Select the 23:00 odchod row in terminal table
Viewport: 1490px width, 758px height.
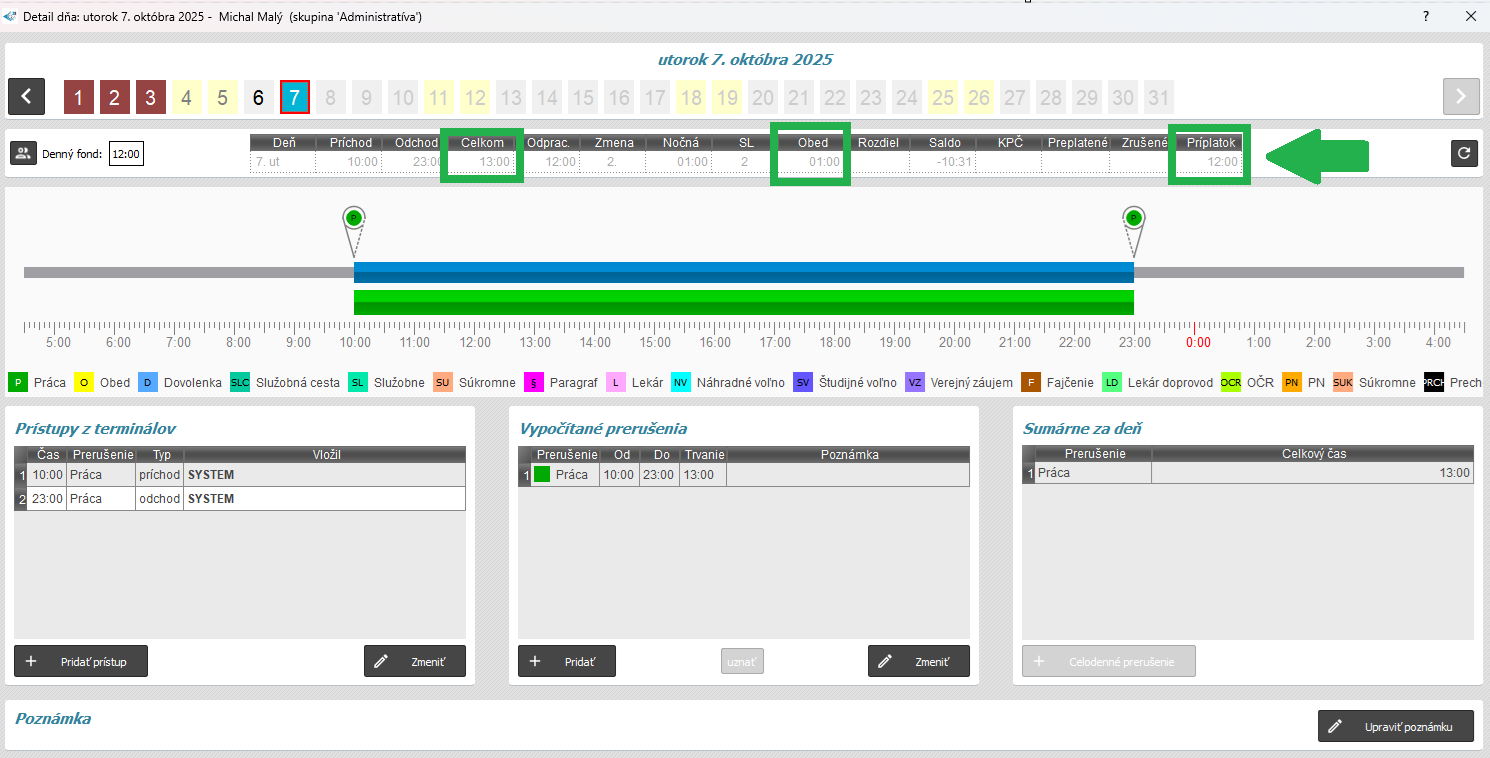(x=240, y=498)
